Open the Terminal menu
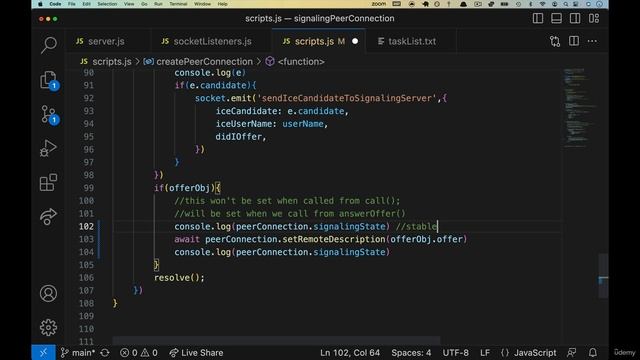This screenshot has height=360, width=640. tap(178, 4)
